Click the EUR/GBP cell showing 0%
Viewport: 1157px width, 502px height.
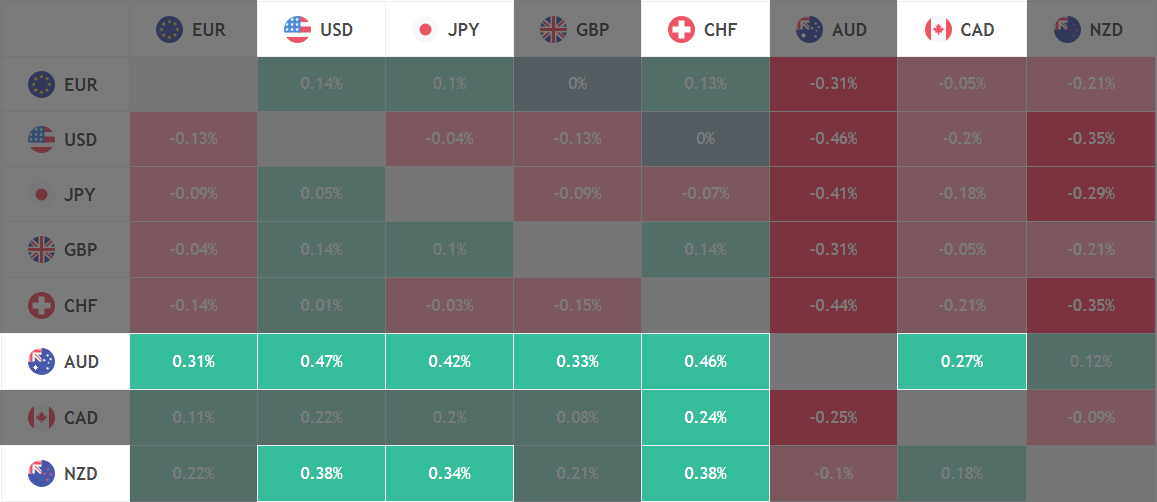pyautogui.click(x=577, y=84)
